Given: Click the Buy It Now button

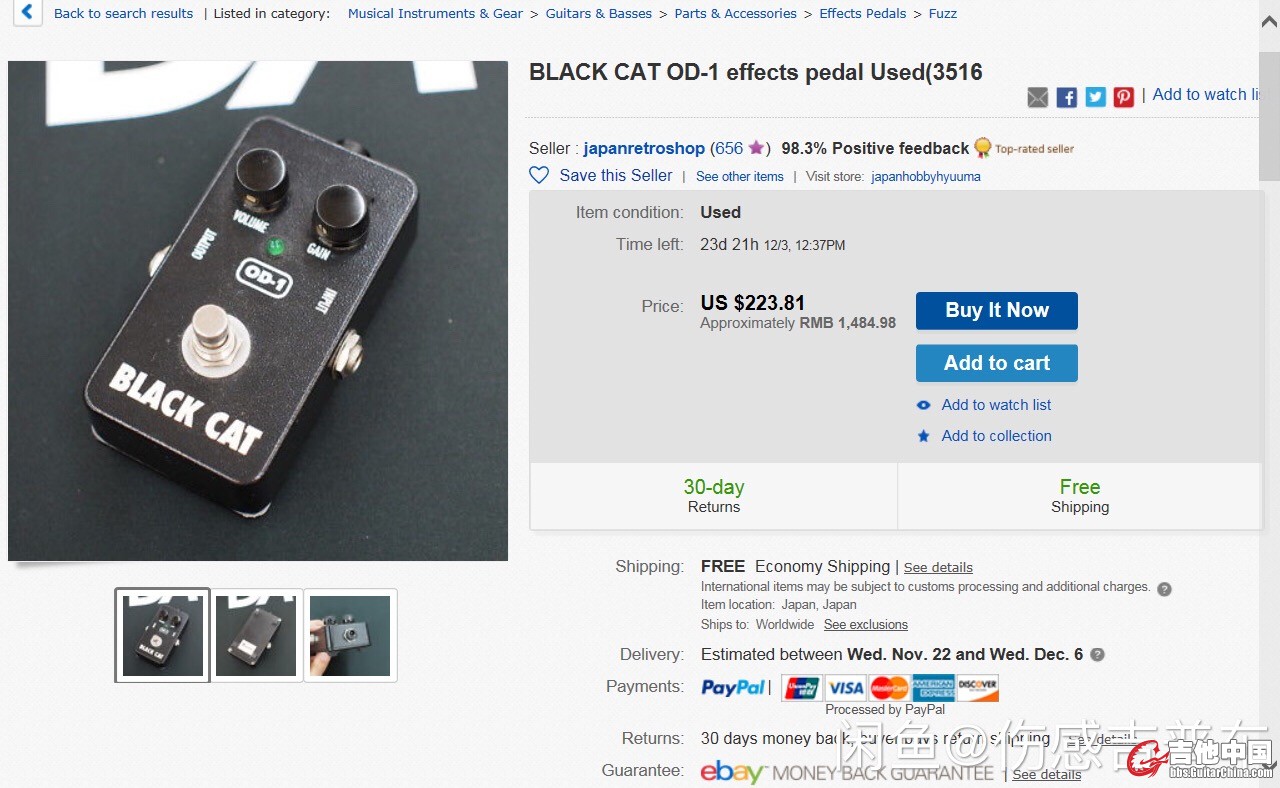Looking at the screenshot, I should point(997,310).
